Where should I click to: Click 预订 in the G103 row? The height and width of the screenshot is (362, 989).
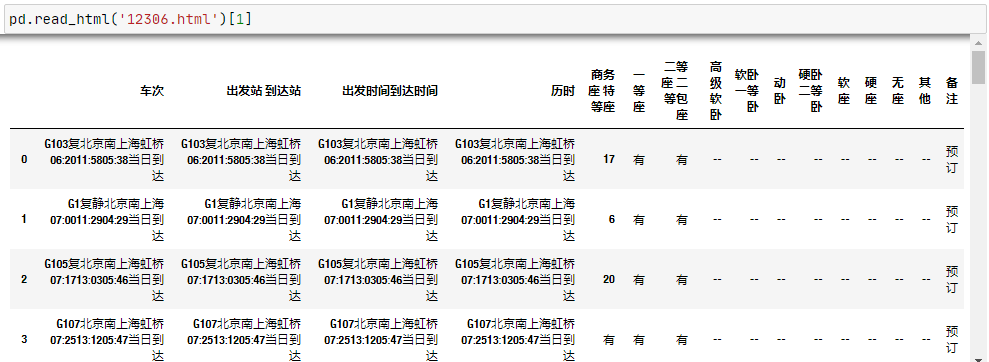pyautogui.click(x=952, y=160)
